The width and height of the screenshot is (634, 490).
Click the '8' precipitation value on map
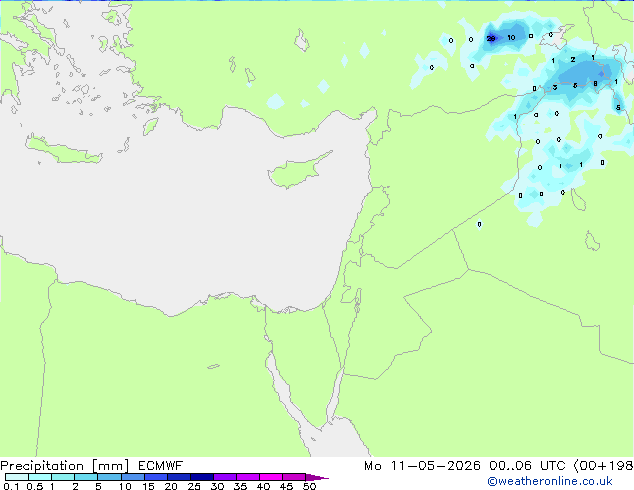[x=595, y=84]
